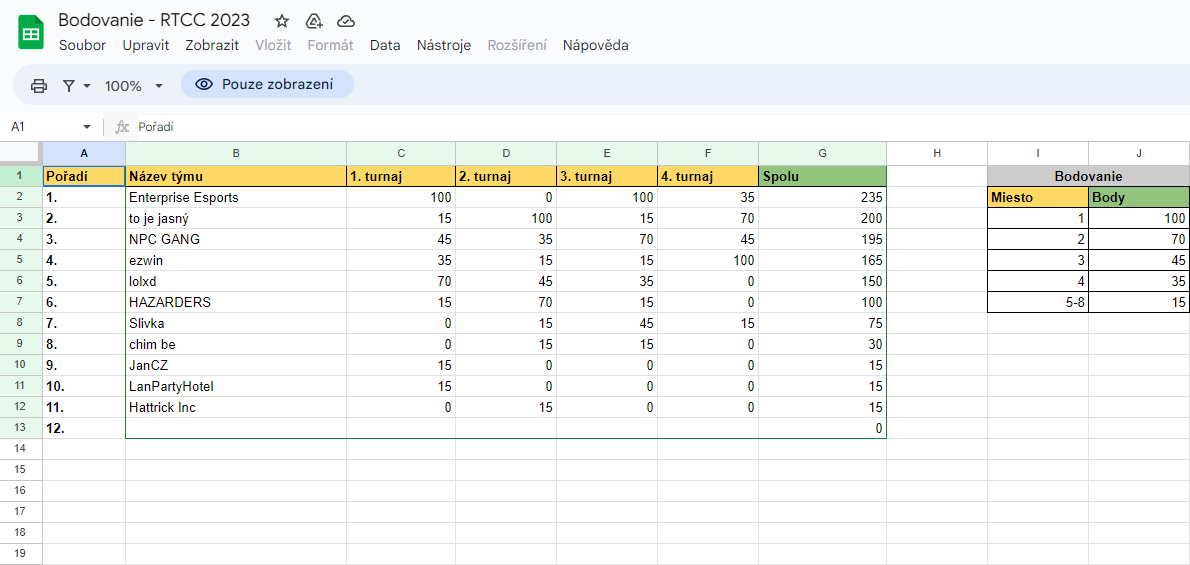Click the Enterprise Esports cell
Image resolution: width=1190 pixels, height=565 pixels.
click(x=236, y=197)
